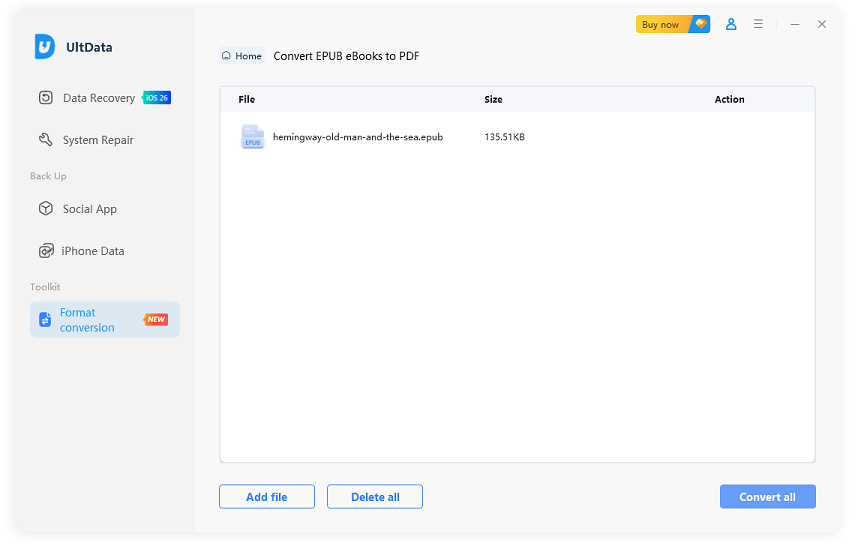Viewport: 855px width, 555px height.
Task: Click the Data Recovery clock icon
Action: [x=46, y=98]
